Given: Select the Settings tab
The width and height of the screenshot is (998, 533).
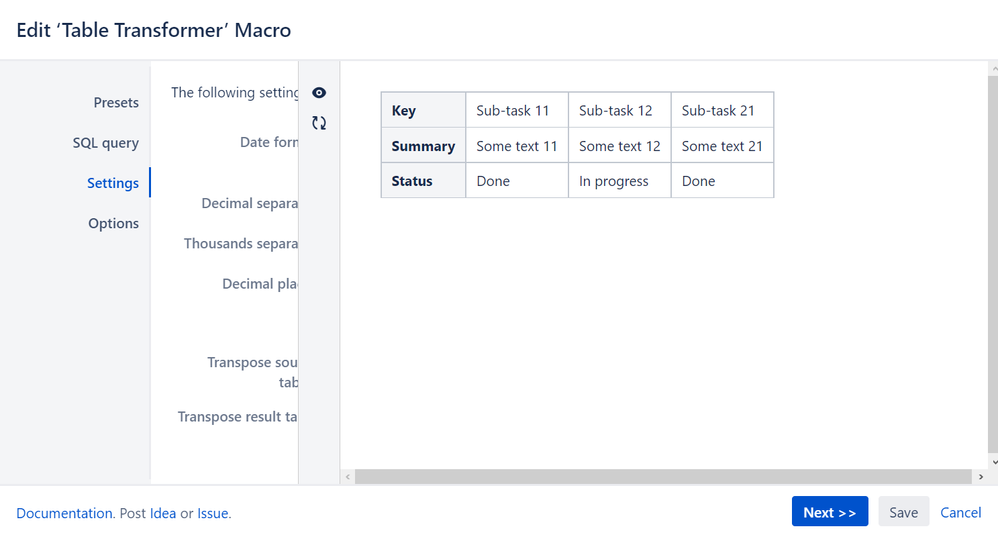Looking at the screenshot, I should click(x=113, y=183).
